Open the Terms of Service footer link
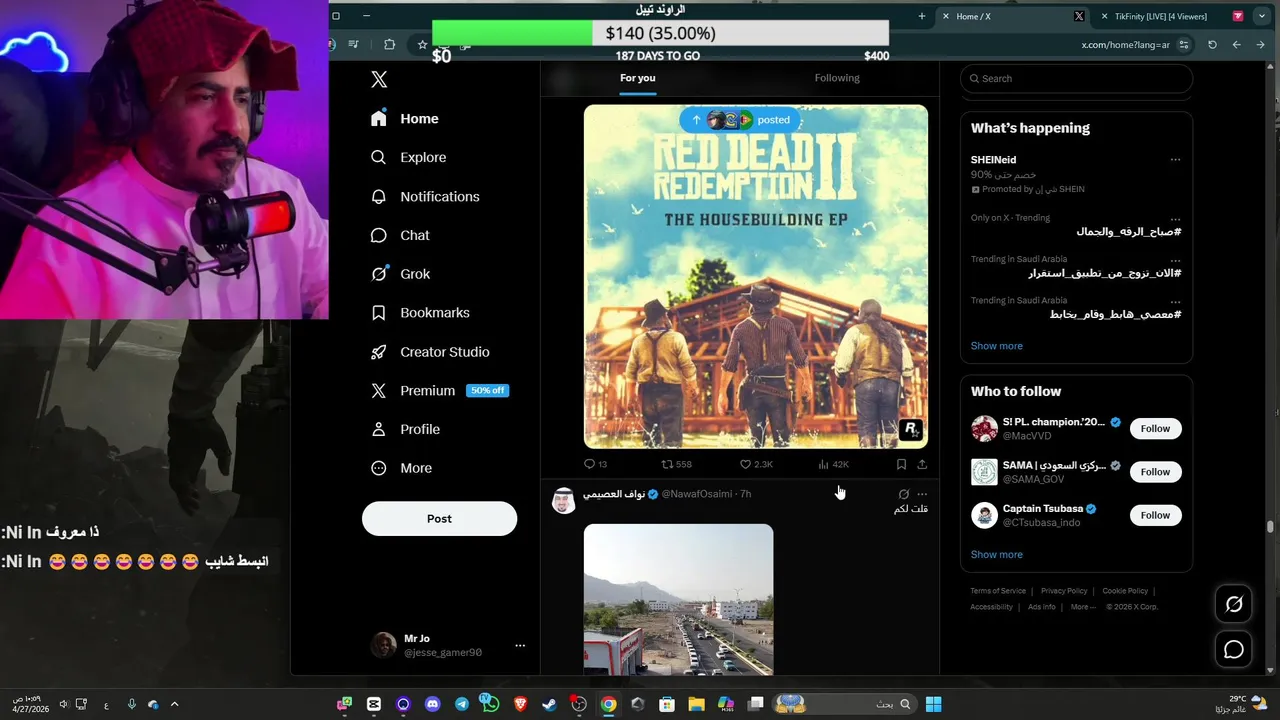The image size is (1280, 720). 998,591
